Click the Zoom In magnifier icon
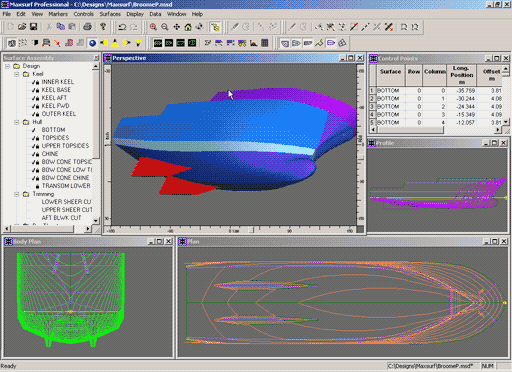 coord(153,27)
